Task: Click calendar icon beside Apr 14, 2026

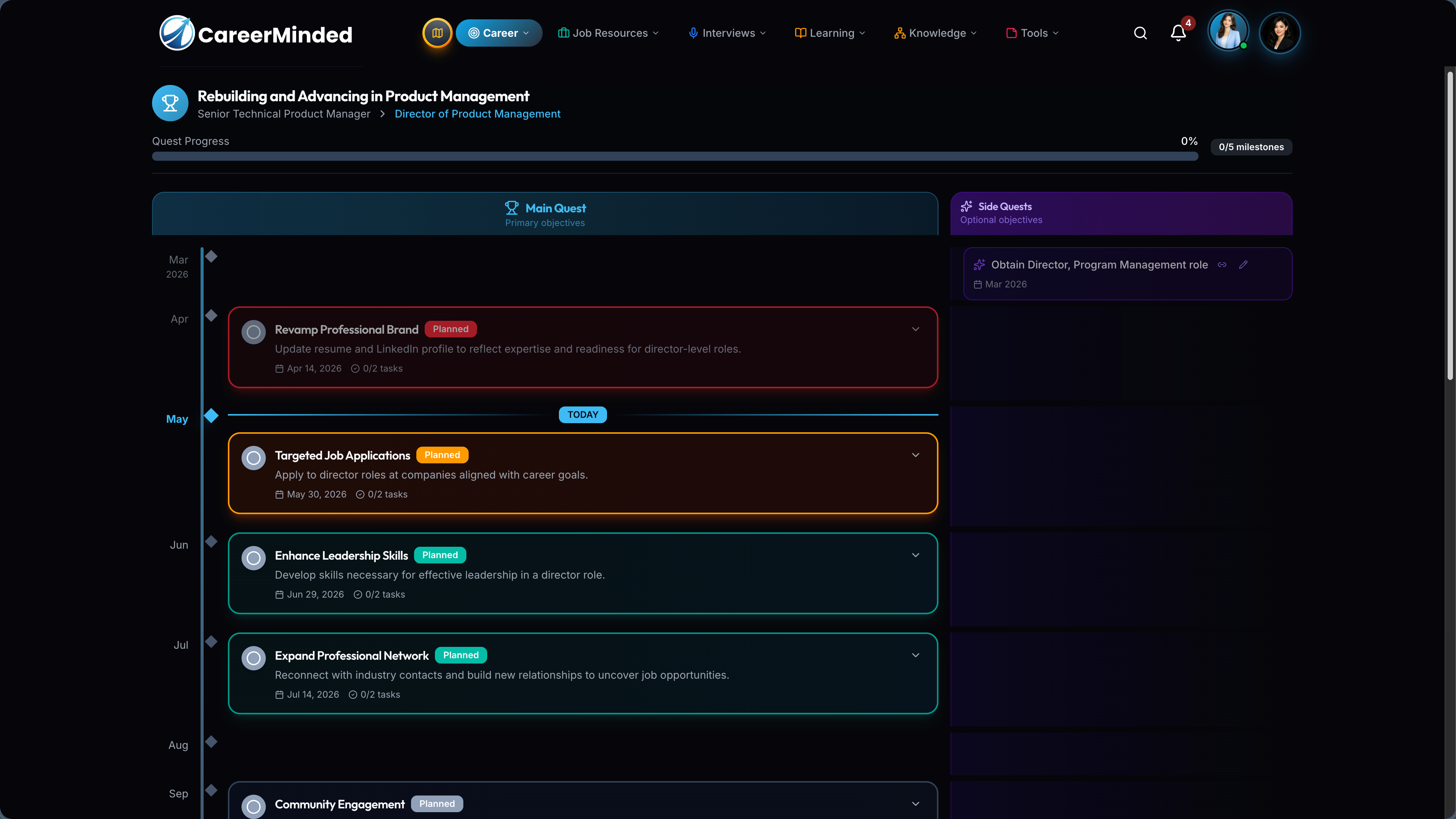Action: pos(279,369)
